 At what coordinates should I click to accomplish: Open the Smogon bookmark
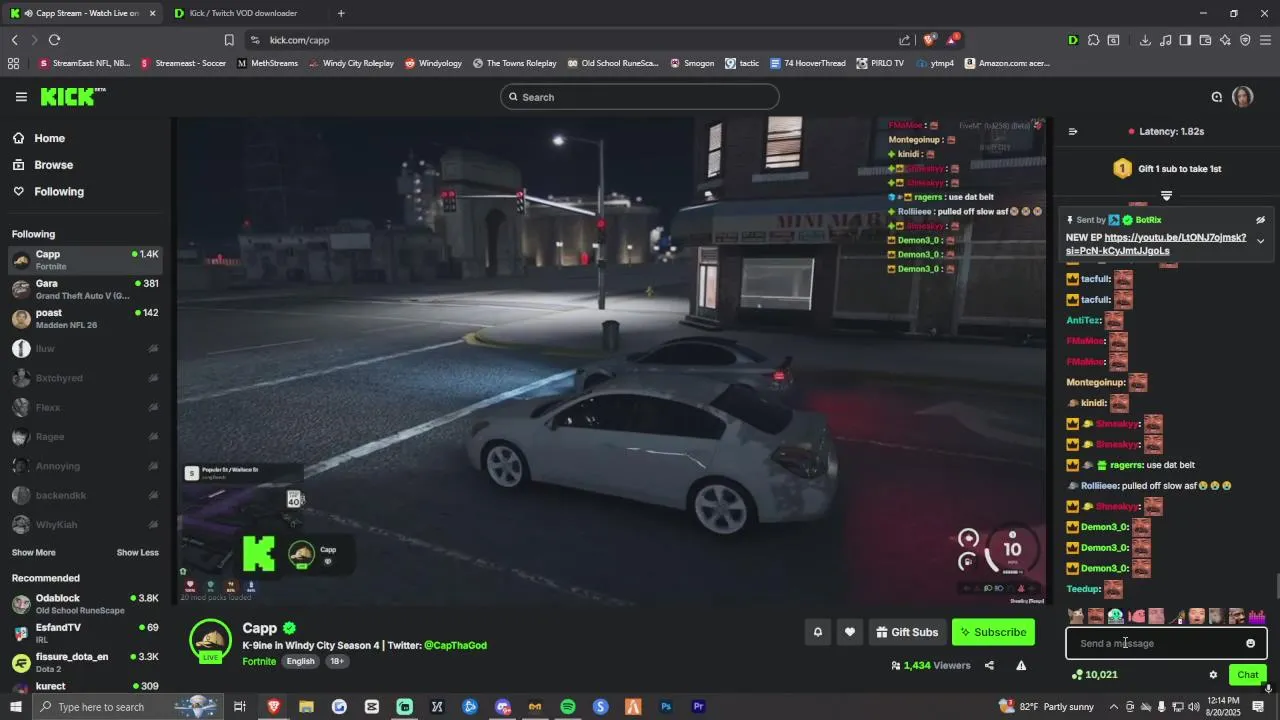pos(692,63)
